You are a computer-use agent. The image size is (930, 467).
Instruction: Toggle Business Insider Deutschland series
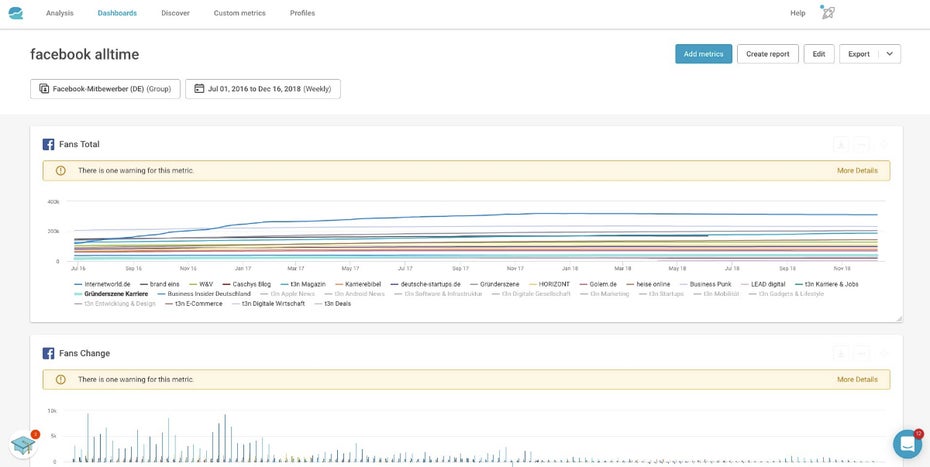click(x=204, y=294)
